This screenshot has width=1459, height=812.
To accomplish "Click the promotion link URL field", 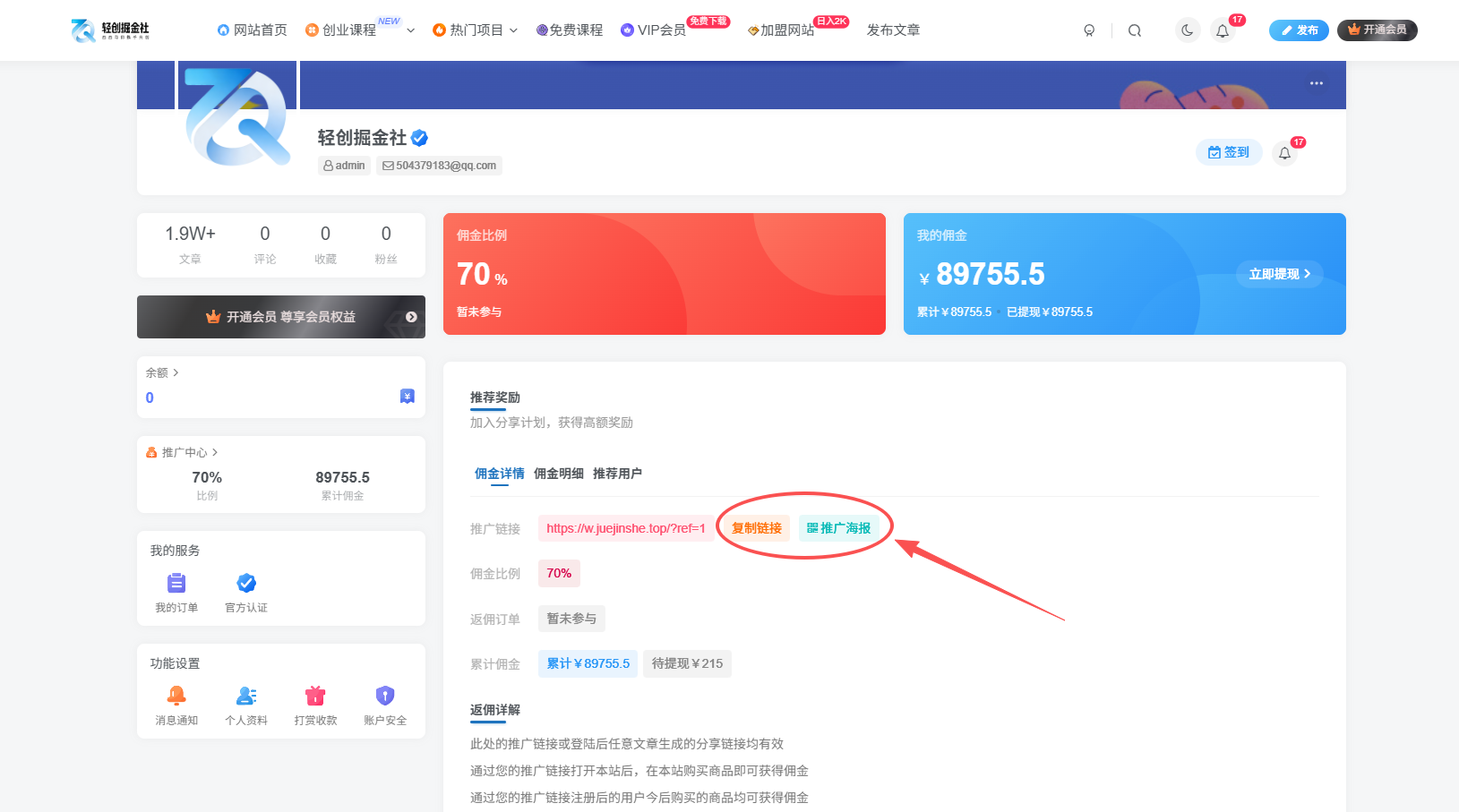I will (x=625, y=528).
